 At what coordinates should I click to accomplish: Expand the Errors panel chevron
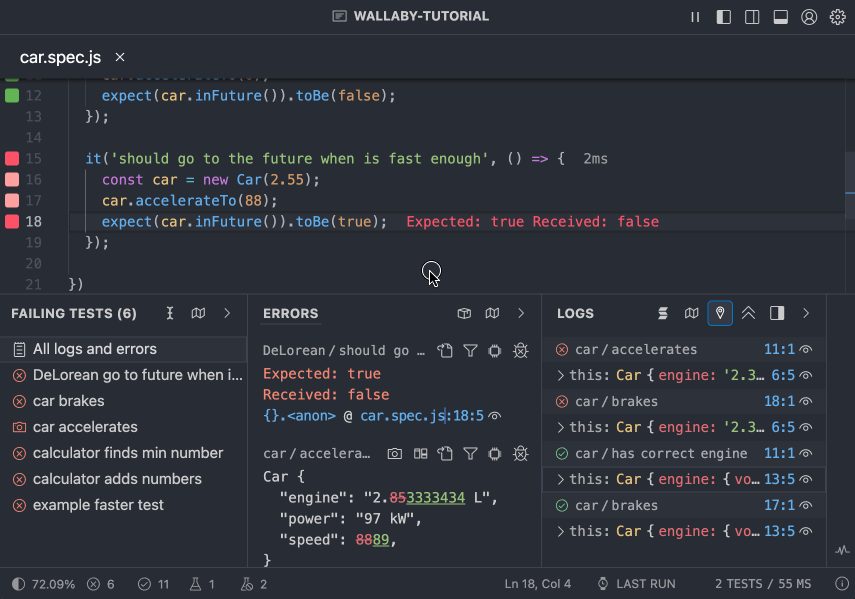click(x=521, y=313)
